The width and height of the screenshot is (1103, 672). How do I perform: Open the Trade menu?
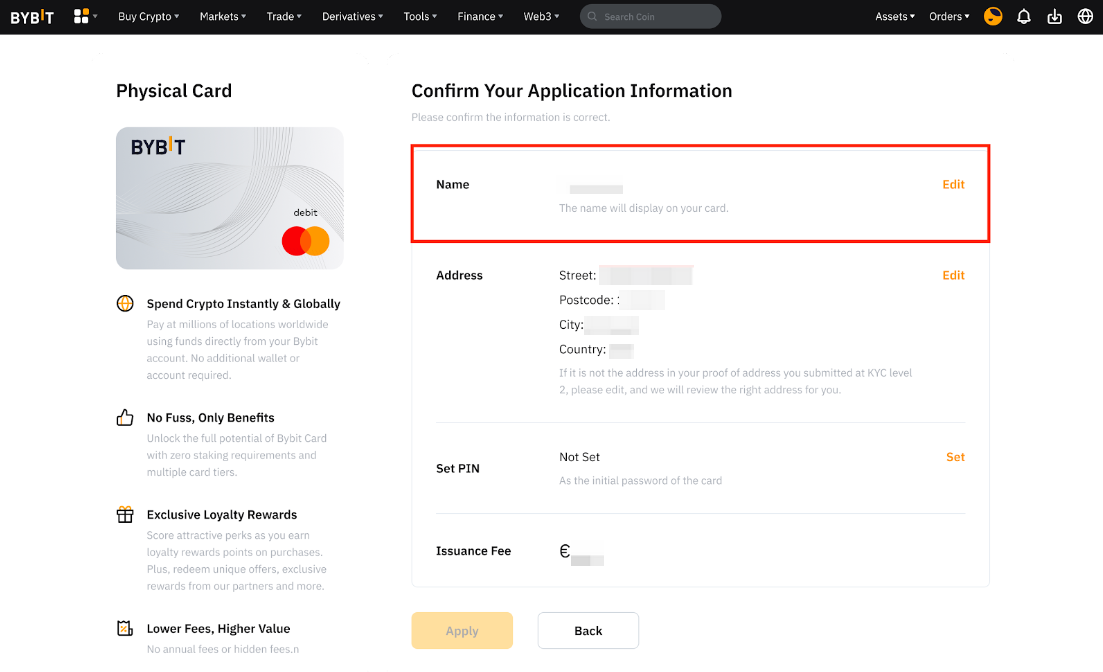pos(283,16)
